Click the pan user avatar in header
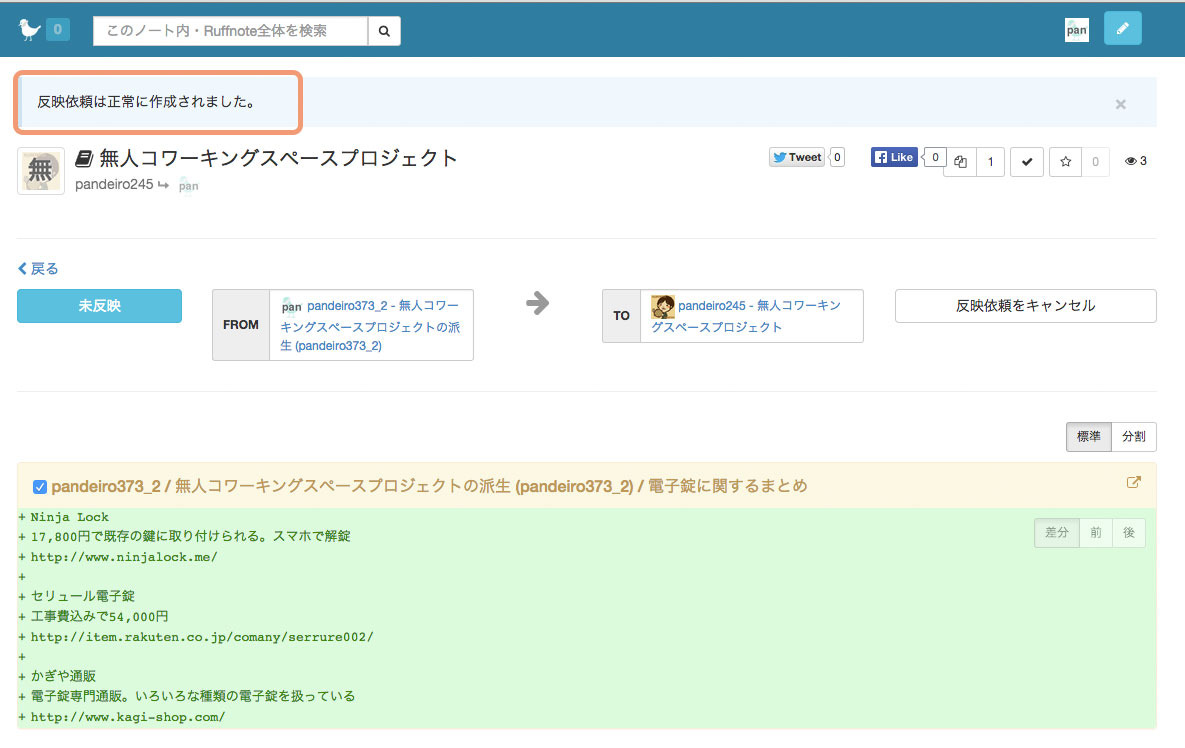 (x=1076, y=30)
